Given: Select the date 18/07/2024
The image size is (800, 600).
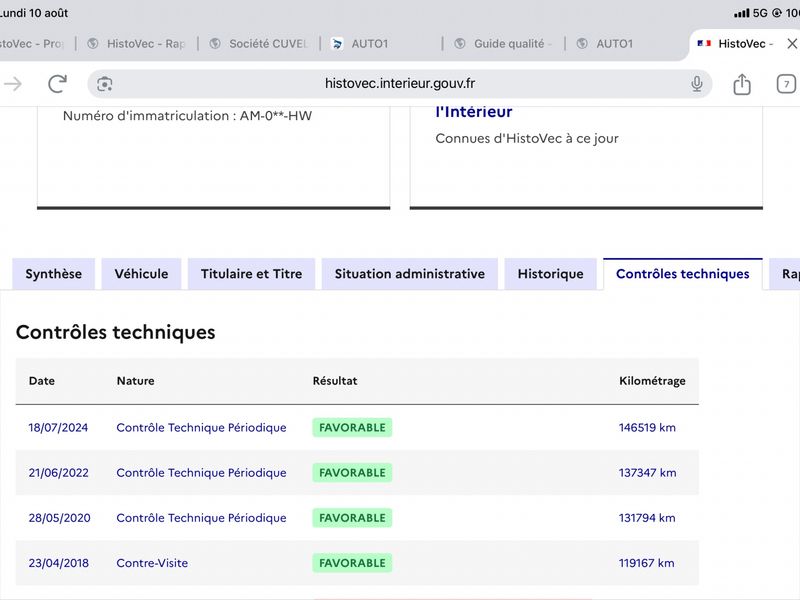Looking at the screenshot, I should 58,428.
